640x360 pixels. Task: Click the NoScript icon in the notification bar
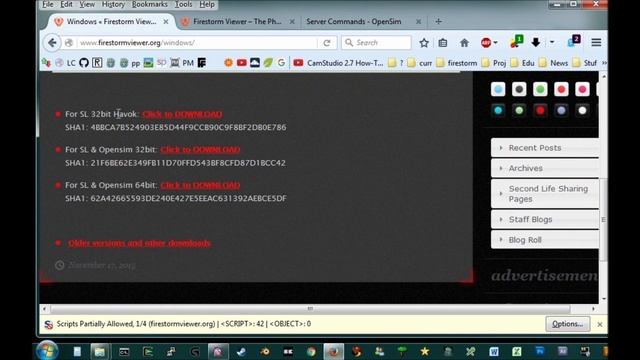(x=49, y=324)
